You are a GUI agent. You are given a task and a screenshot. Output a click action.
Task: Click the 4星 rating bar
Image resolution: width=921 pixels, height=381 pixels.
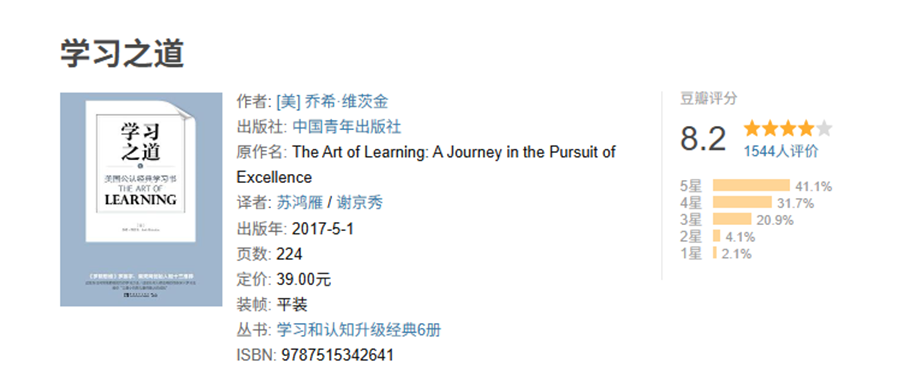click(x=742, y=203)
